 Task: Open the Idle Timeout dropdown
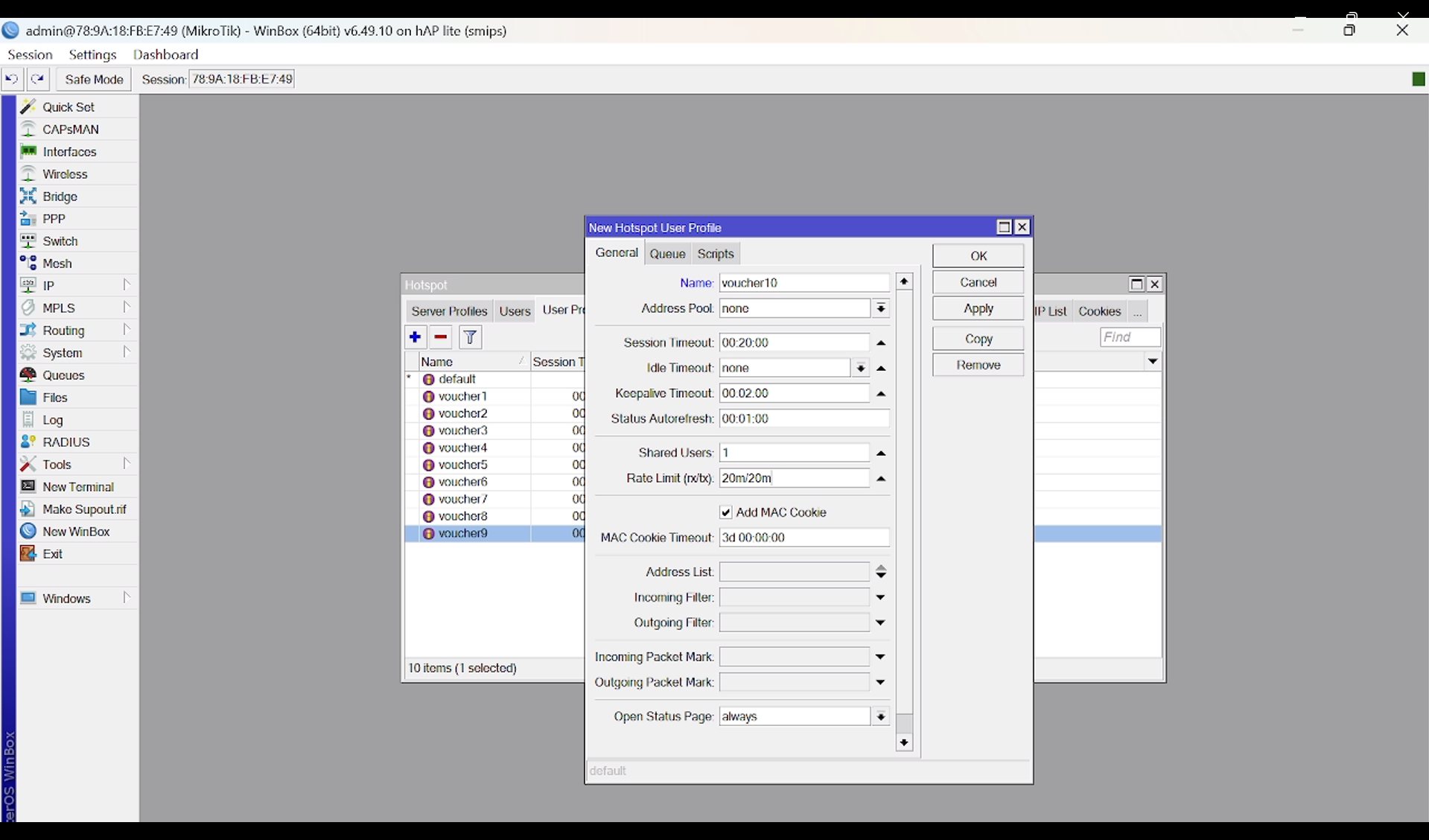861,369
